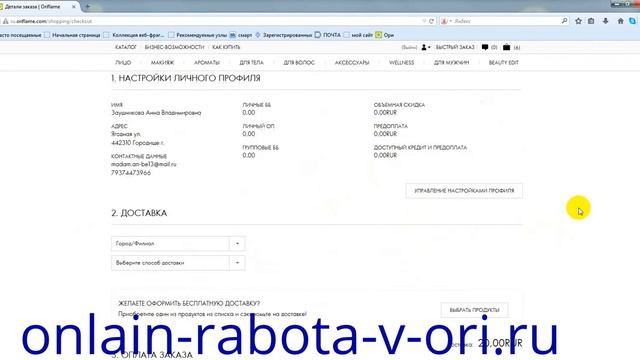Close the Oriflame order details tab
The width and height of the screenshot is (640, 360).
tap(73, 7)
